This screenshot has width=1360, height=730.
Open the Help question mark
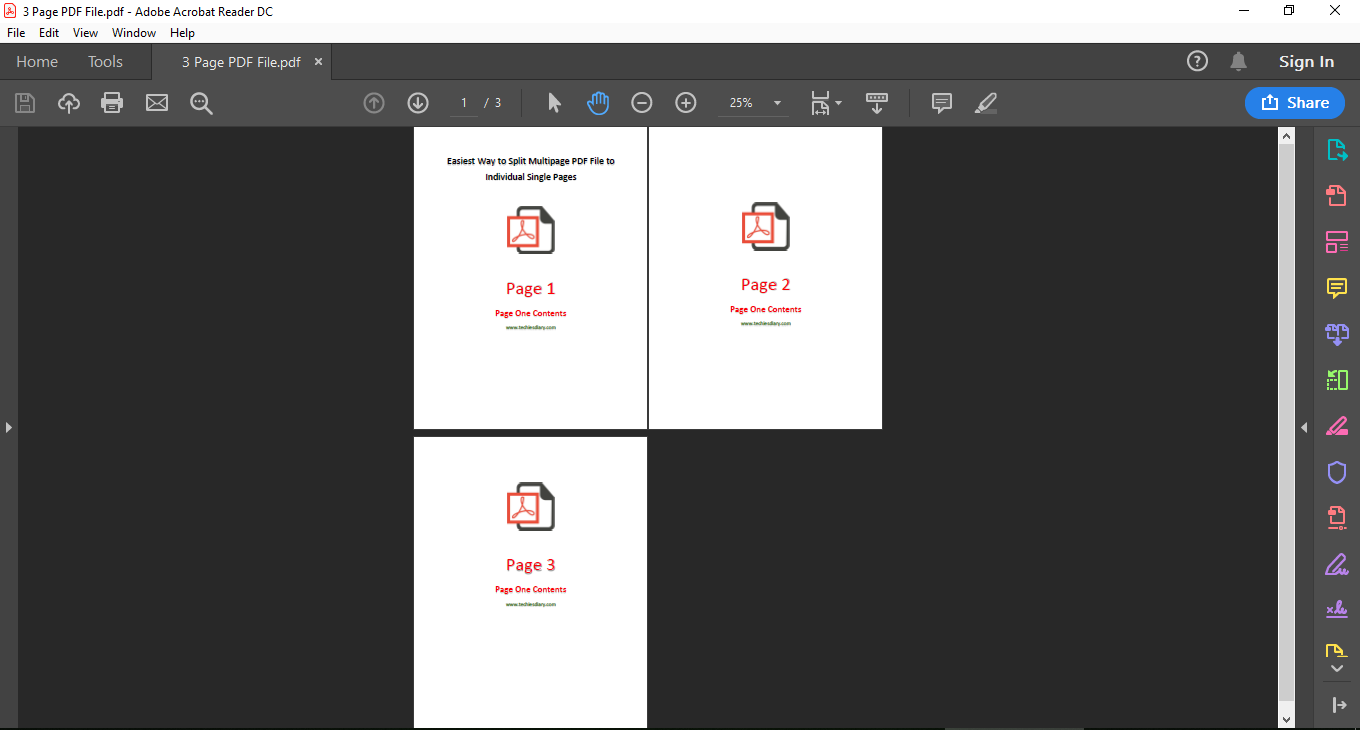coord(1197,61)
